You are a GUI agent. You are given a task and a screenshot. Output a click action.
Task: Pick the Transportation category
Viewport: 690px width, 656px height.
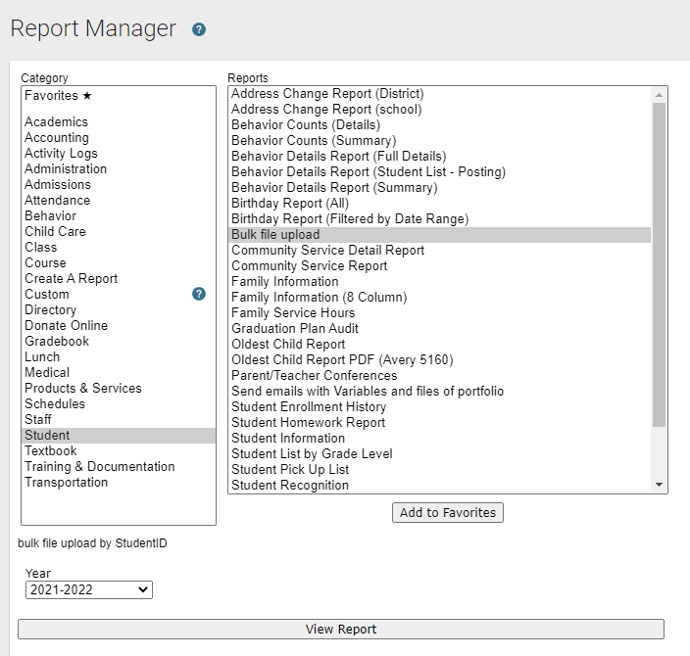(66, 482)
